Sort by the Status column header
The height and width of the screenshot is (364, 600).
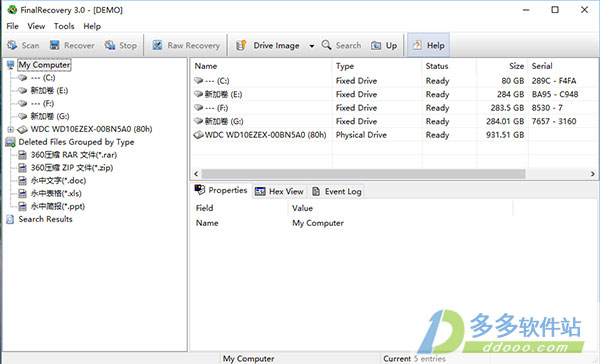(449, 66)
